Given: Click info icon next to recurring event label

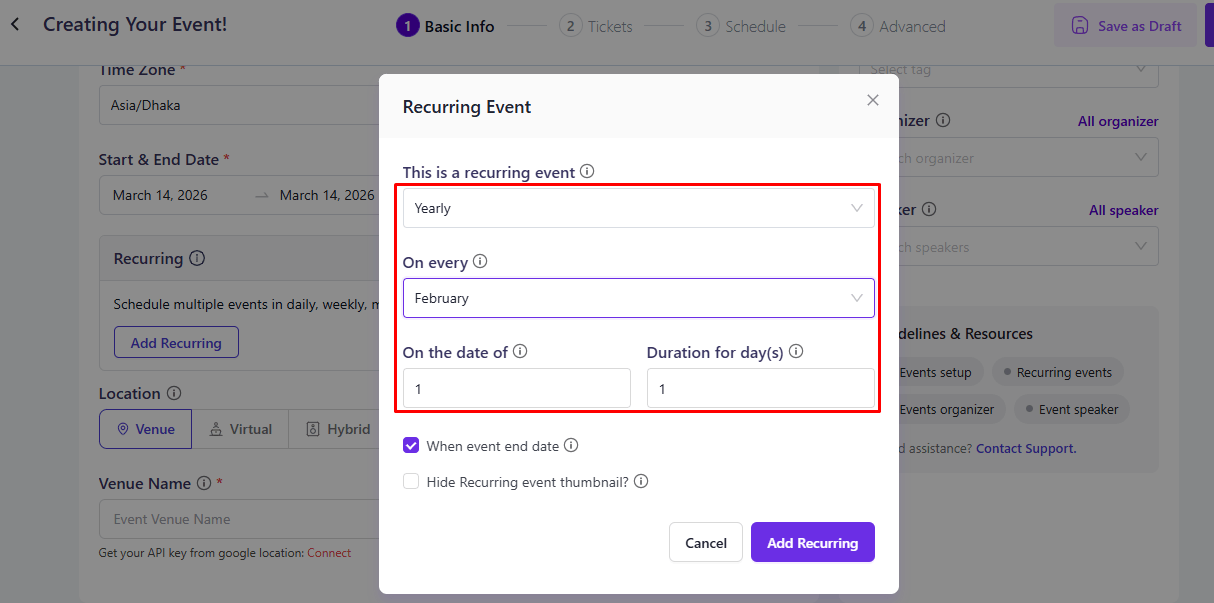Looking at the screenshot, I should (587, 171).
